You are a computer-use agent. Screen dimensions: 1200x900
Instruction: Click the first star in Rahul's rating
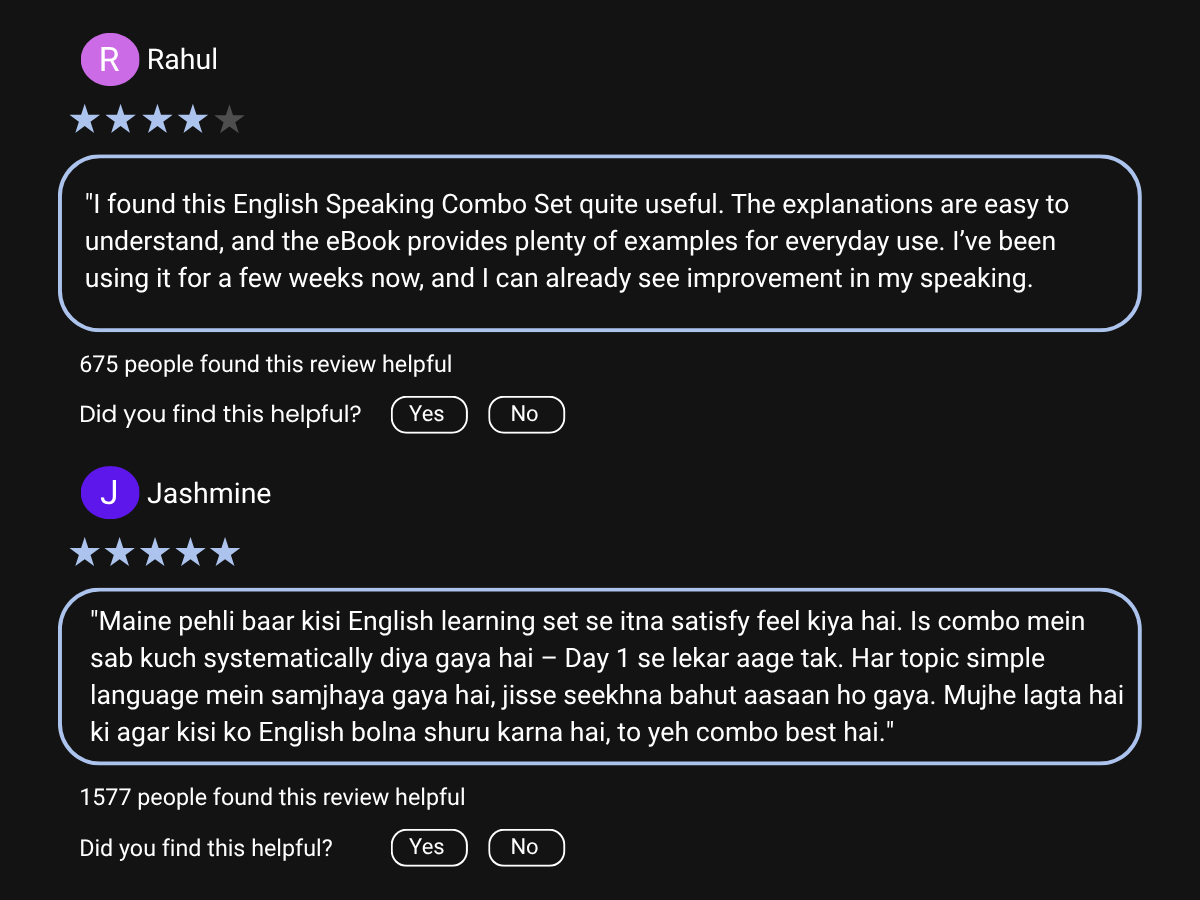point(85,121)
